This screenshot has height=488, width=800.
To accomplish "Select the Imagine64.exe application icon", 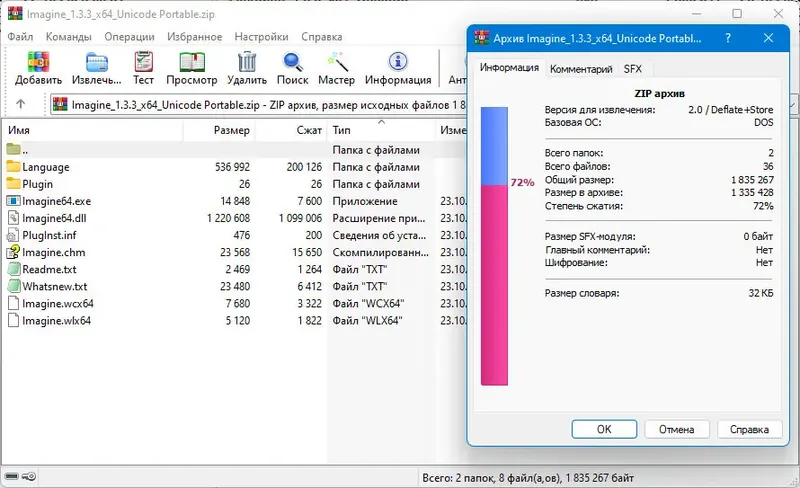I will [x=13, y=201].
